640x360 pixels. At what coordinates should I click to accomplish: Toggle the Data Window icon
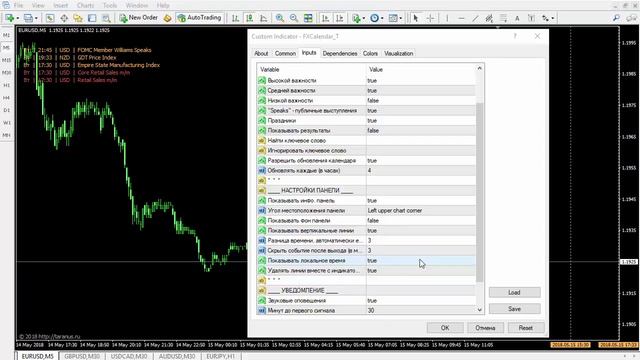pos(64,18)
